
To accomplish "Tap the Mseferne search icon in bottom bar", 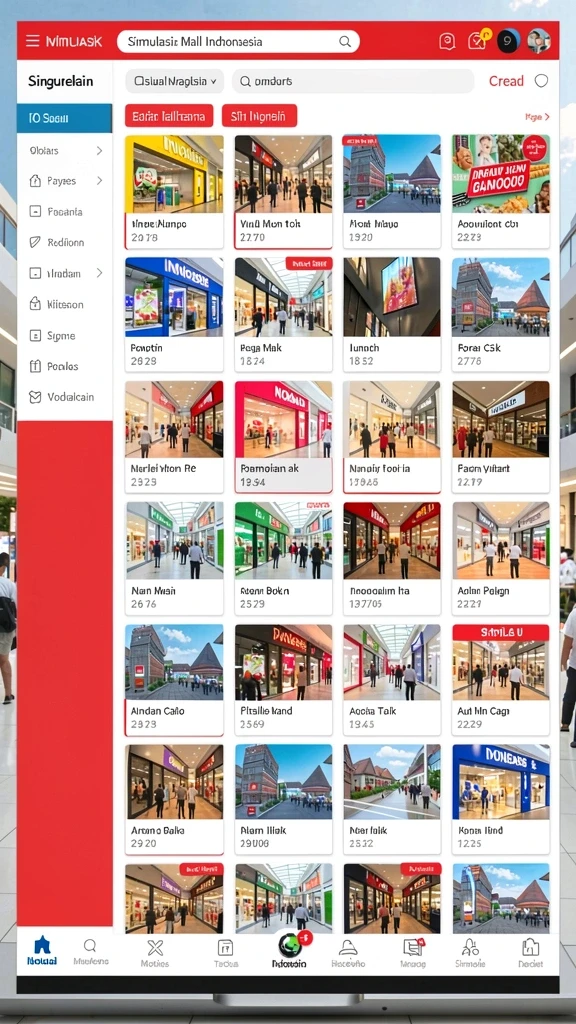I will pyautogui.click(x=90, y=946).
